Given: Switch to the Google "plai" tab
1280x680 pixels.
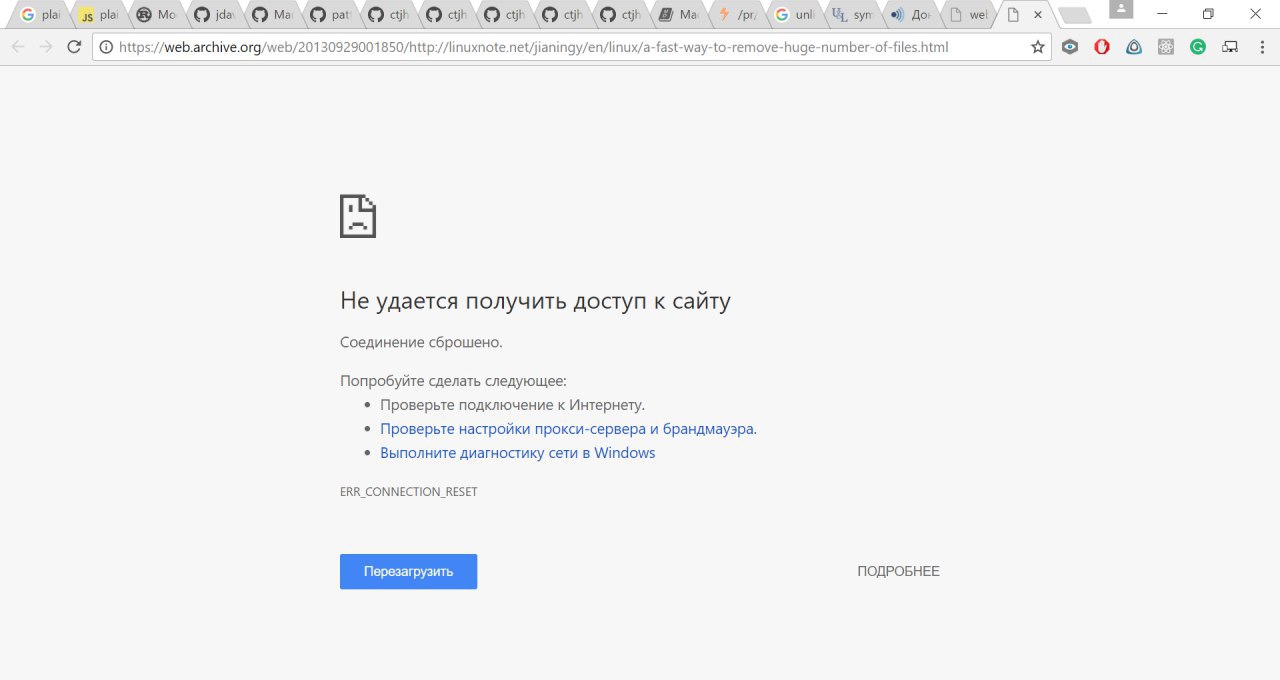Looking at the screenshot, I should (x=40, y=15).
